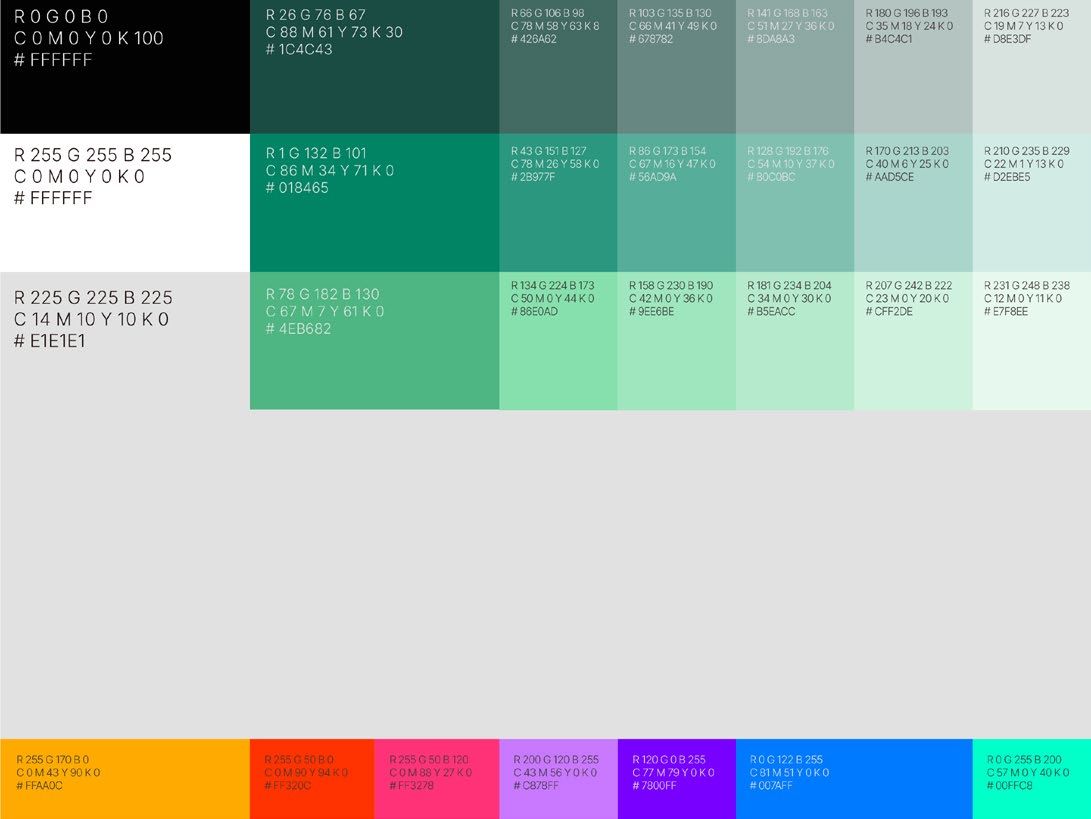Click the text 'R 0 G 255 B 200'
The width and height of the screenshot is (1091, 819).
click(1024, 760)
